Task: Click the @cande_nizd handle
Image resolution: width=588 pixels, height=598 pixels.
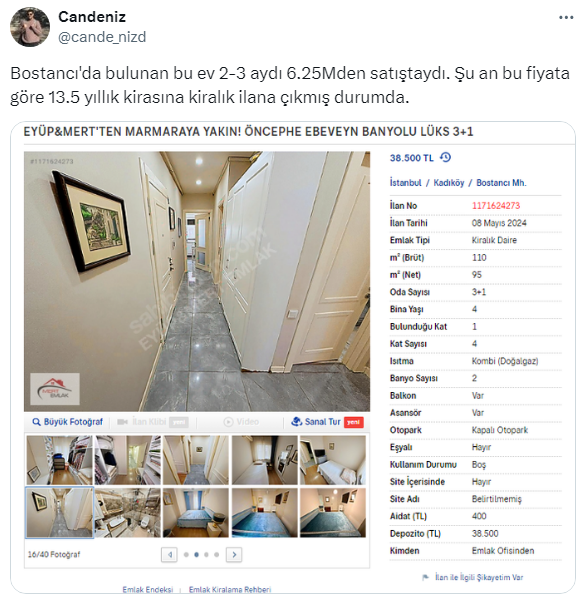Action: tap(102, 37)
